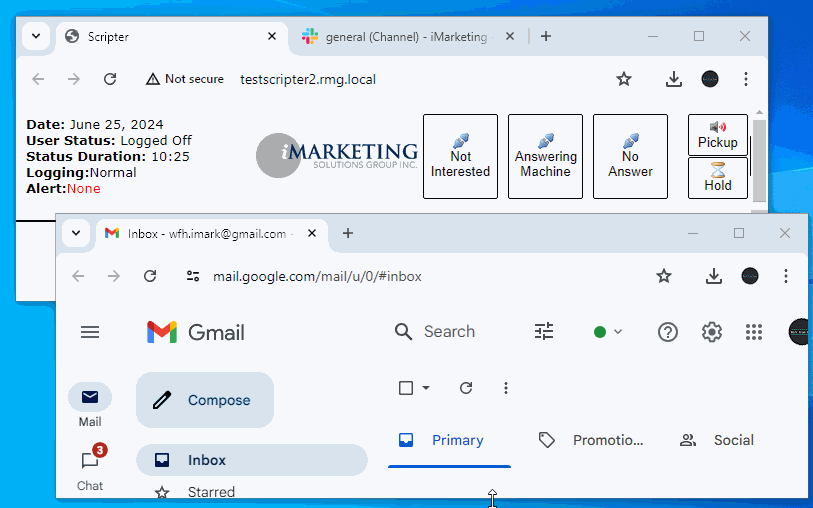813x508 pixels.
Task: Tick the select all emails checkbox
Action: coord(406,388)
